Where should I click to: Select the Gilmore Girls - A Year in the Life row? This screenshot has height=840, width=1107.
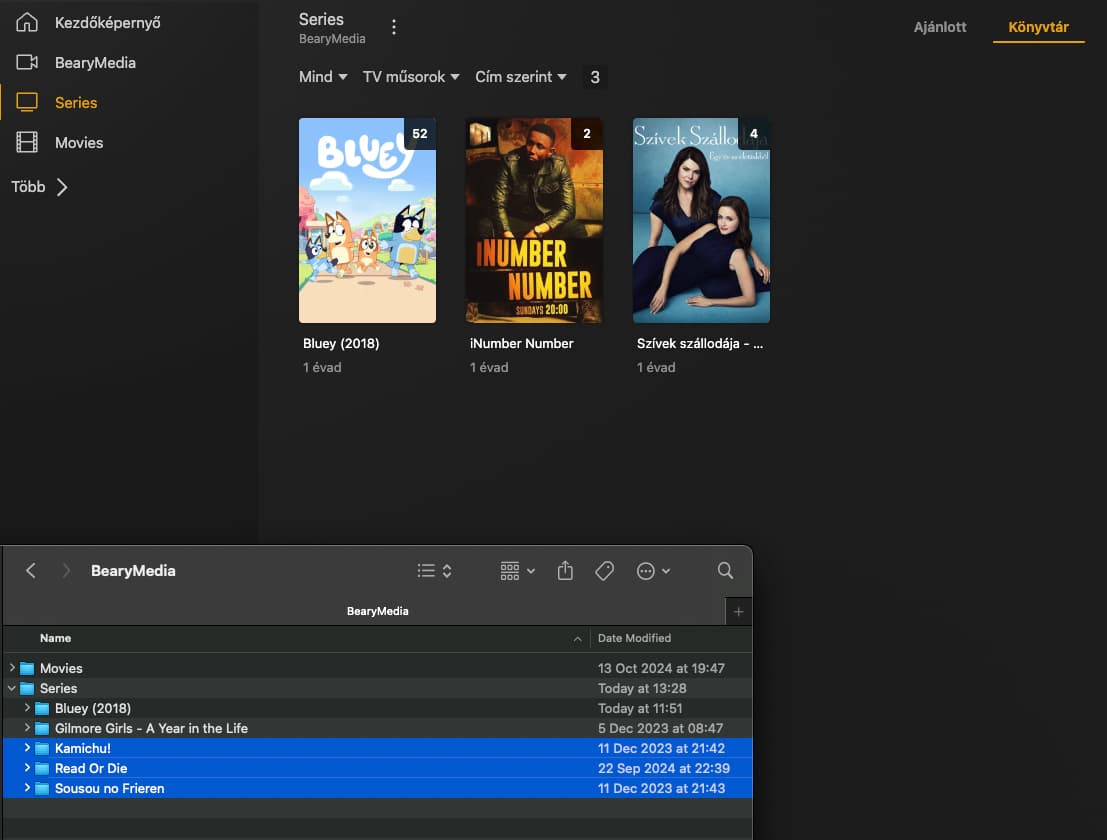point(378,728)
